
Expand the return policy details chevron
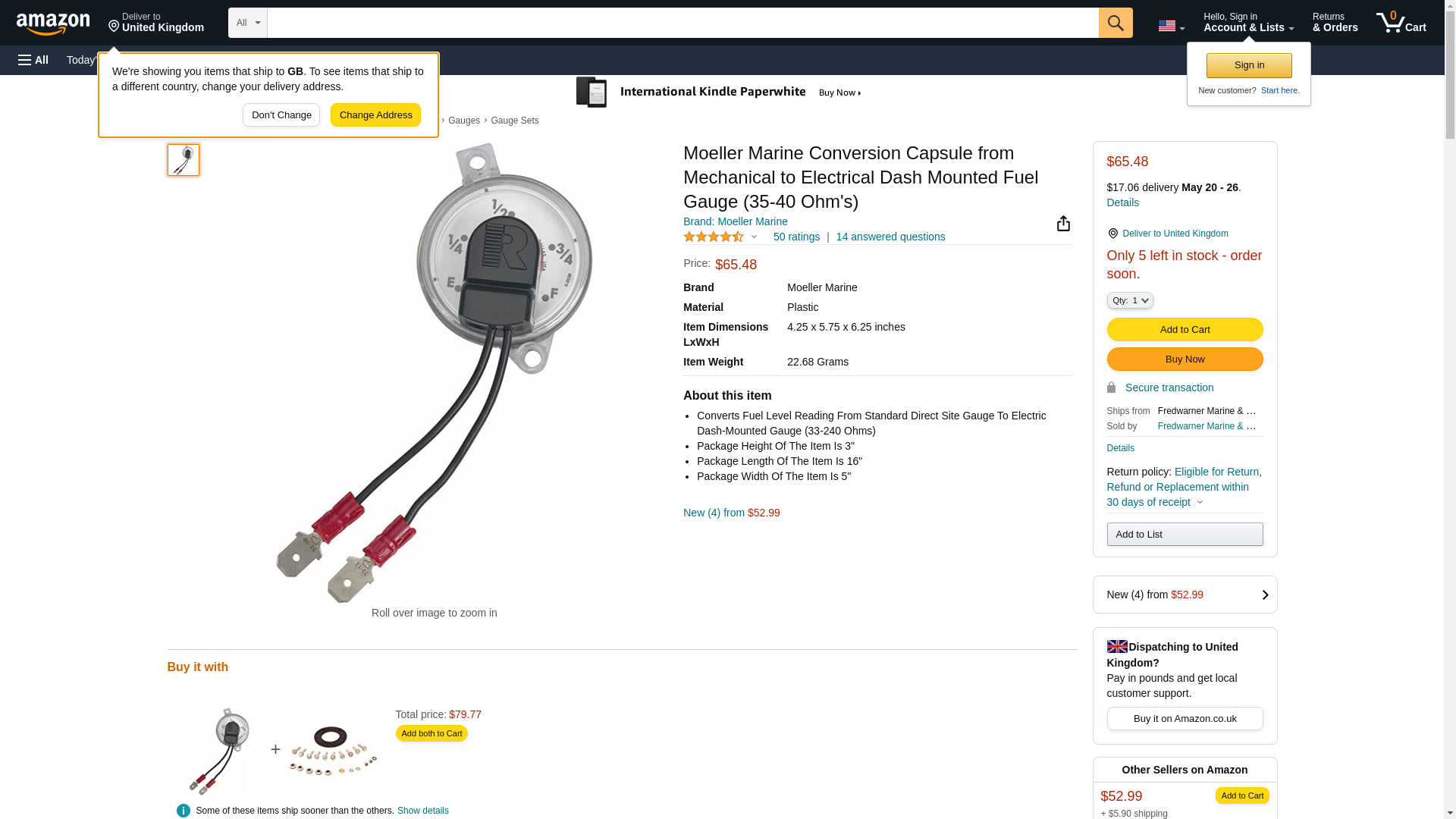1200,502
